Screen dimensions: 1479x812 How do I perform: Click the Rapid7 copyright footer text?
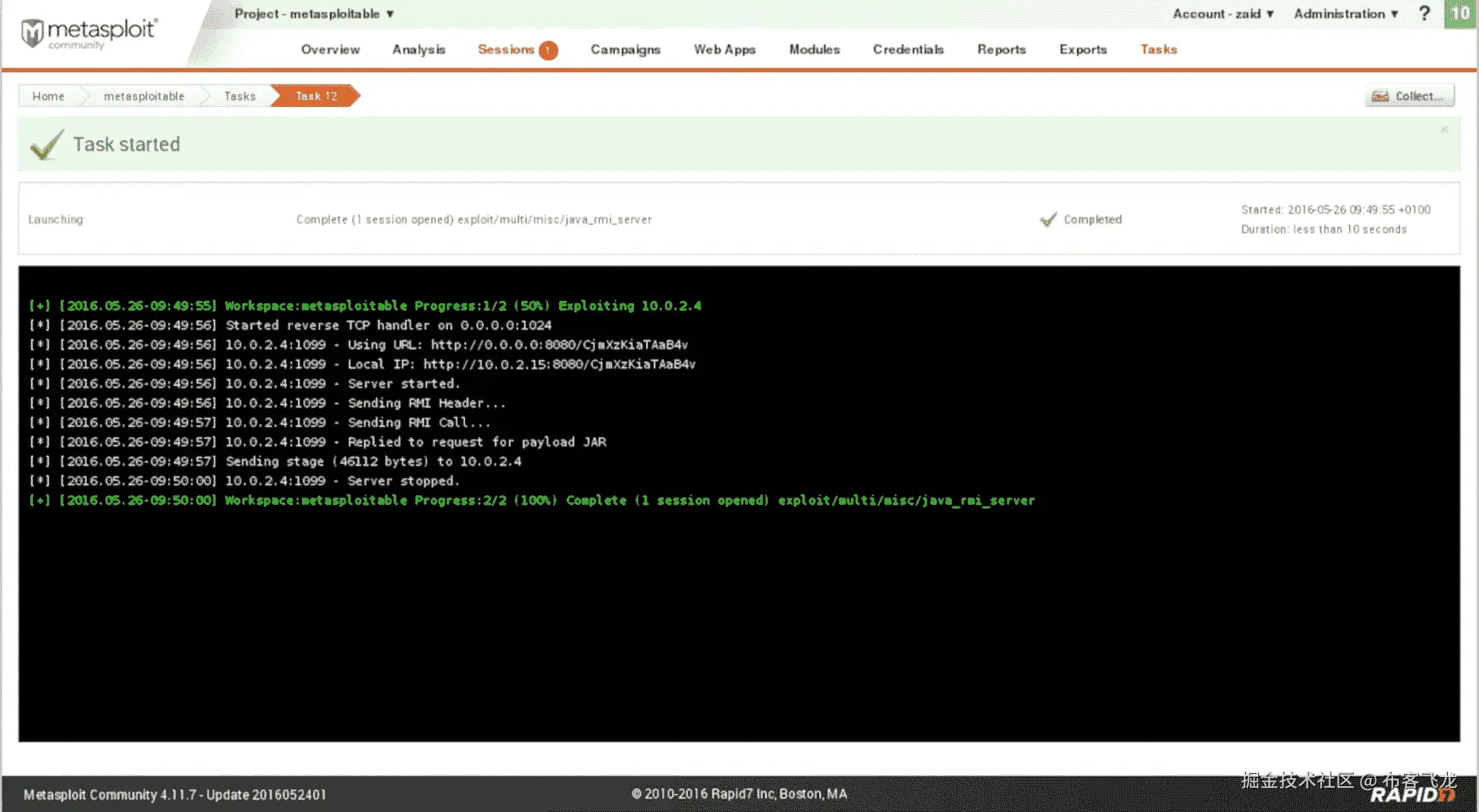point(739,794)
